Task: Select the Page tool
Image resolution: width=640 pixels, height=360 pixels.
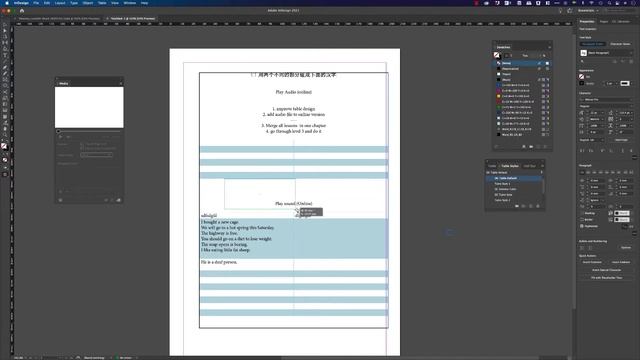Action: [x=5, y=37]
